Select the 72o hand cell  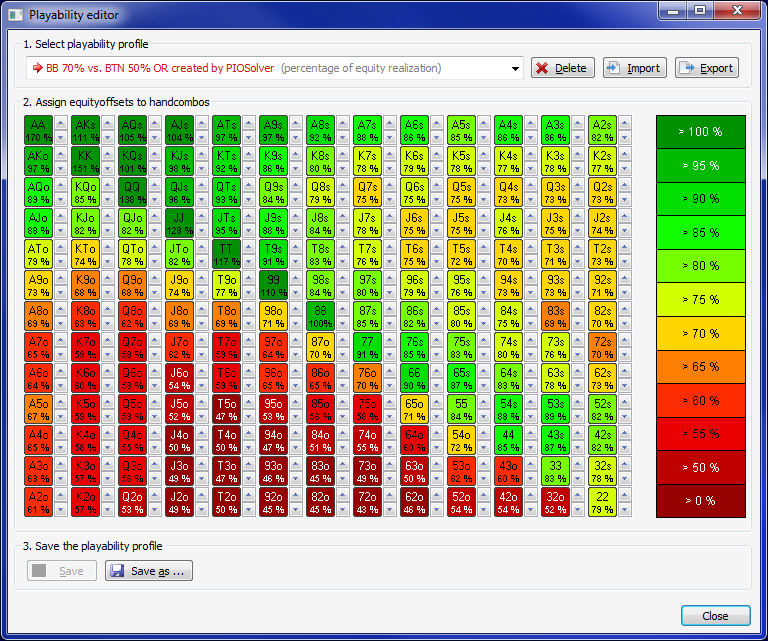tap(367, 502)
